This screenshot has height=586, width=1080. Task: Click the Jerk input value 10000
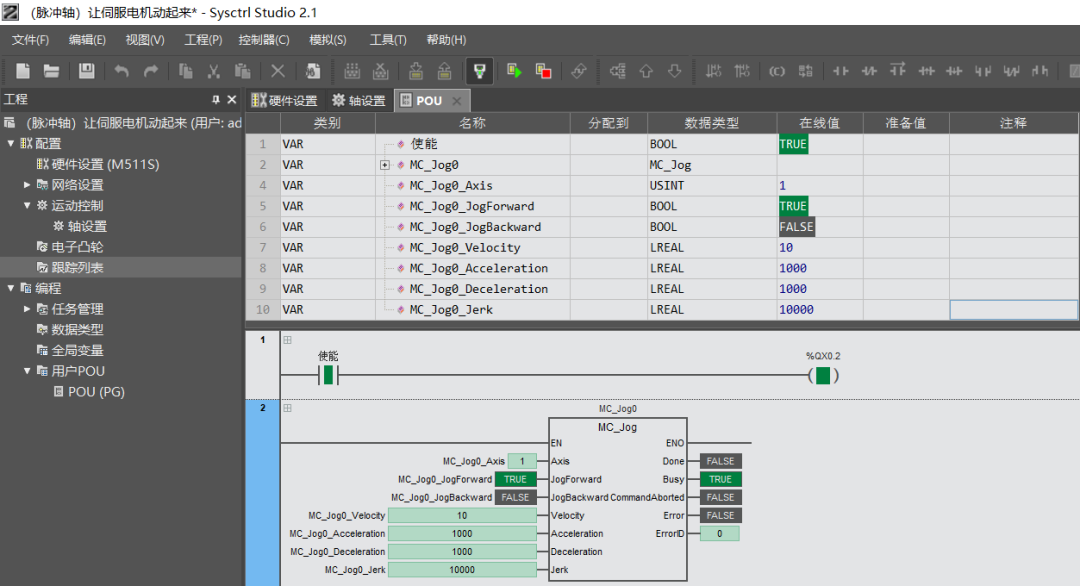(462, 569)
